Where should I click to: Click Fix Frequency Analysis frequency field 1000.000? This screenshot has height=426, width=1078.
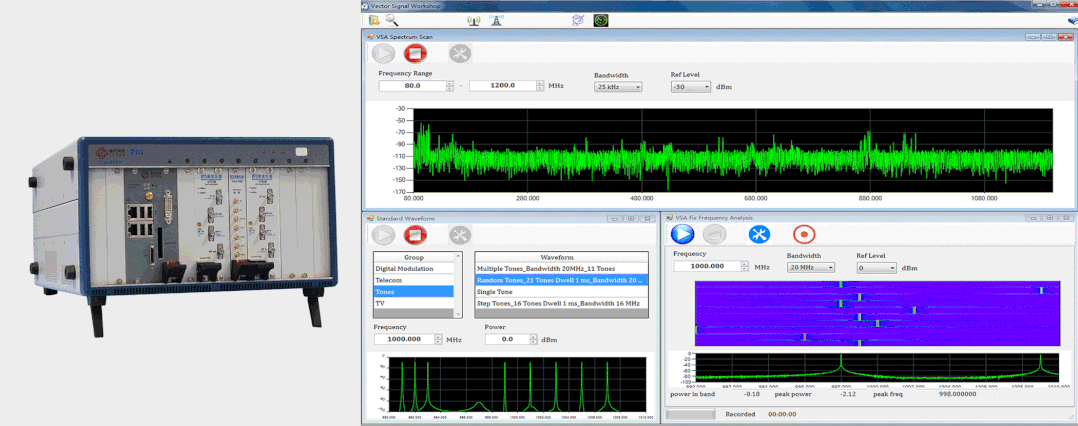pyautogui.click(x=707, y=266)
